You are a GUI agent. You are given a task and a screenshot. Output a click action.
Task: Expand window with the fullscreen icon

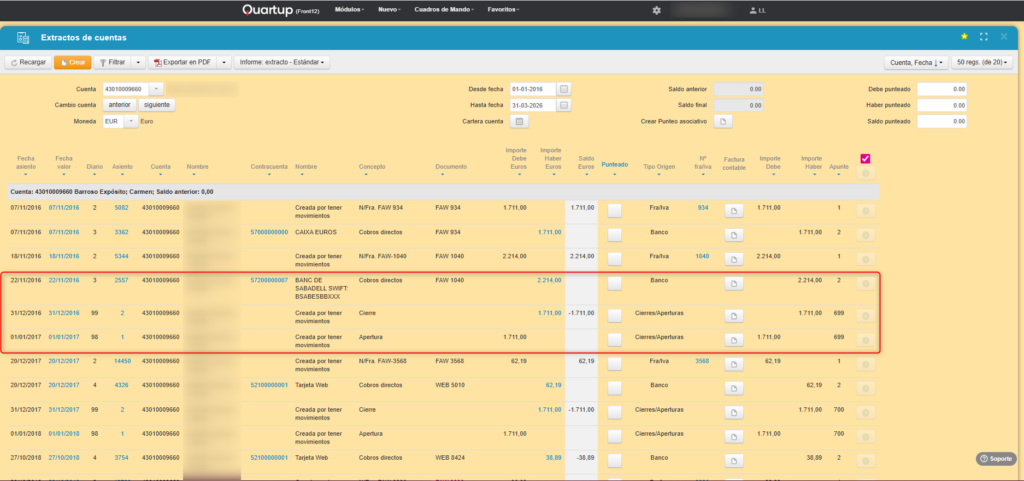coord(985,37)
